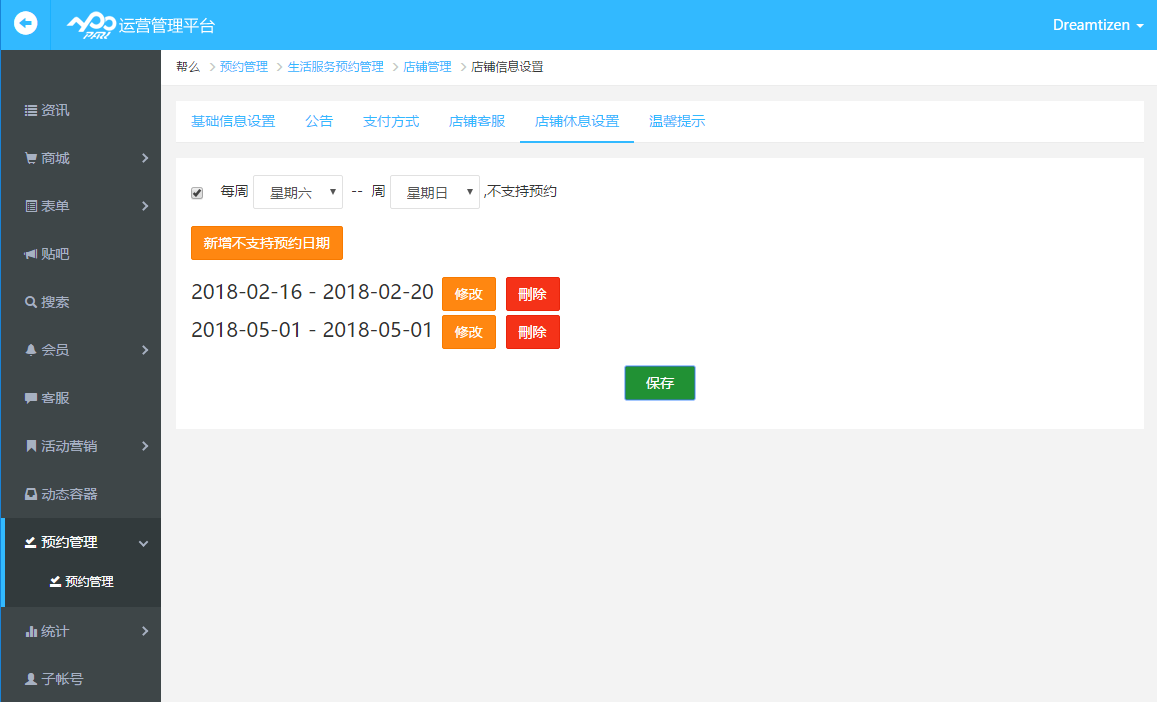Expand the 商城 sidebar chevron
This screenshot has width=1157, height=702.
(145, 158)
